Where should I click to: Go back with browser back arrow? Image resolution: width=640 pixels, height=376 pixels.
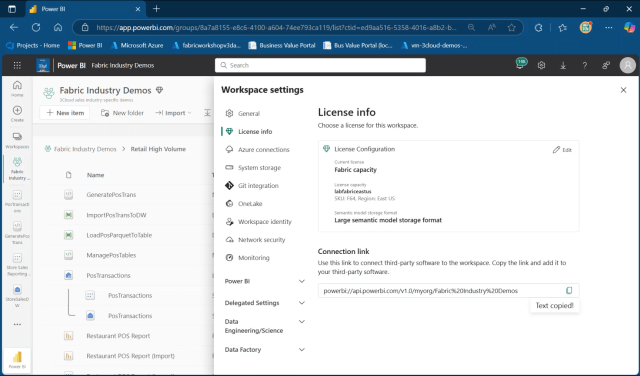(x=14, y=27)
